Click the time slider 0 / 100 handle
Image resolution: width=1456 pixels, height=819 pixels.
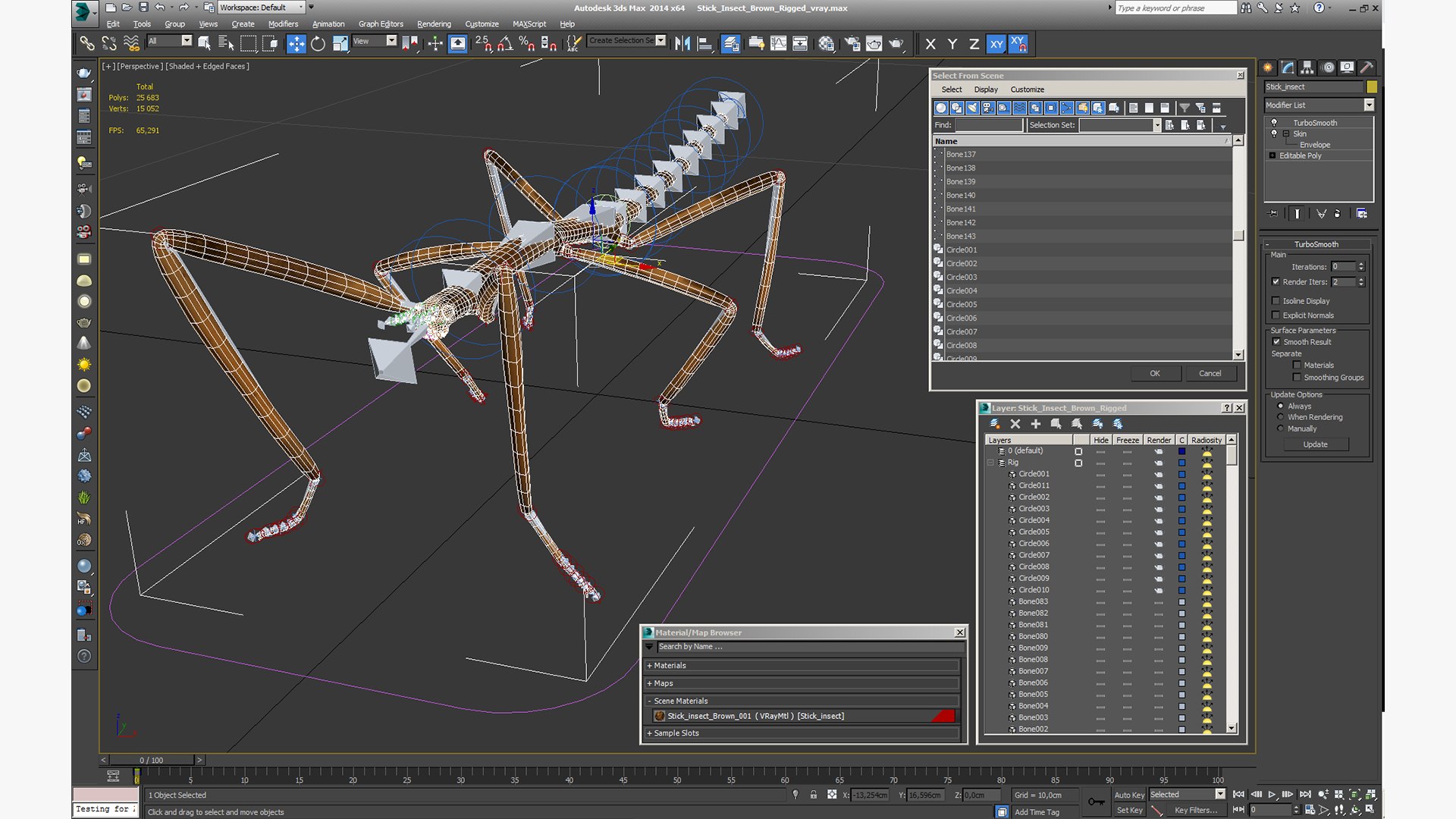(152, 760)
